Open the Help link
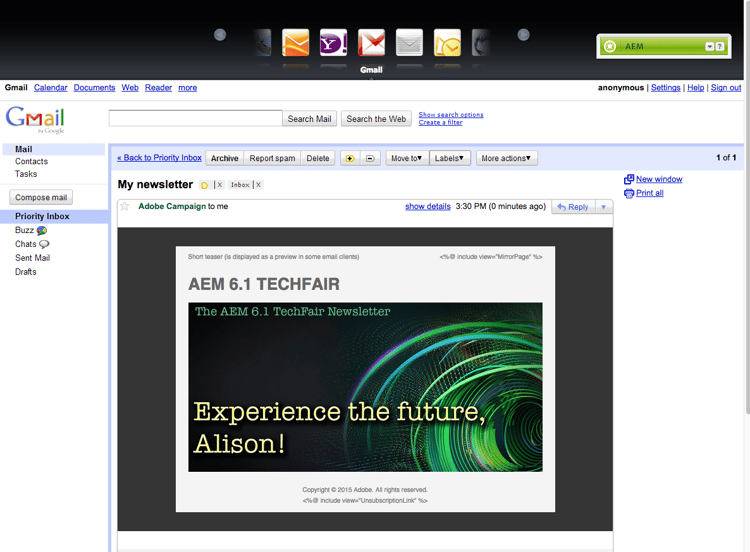This screenshot has height=552, width=750. [695, 88]
